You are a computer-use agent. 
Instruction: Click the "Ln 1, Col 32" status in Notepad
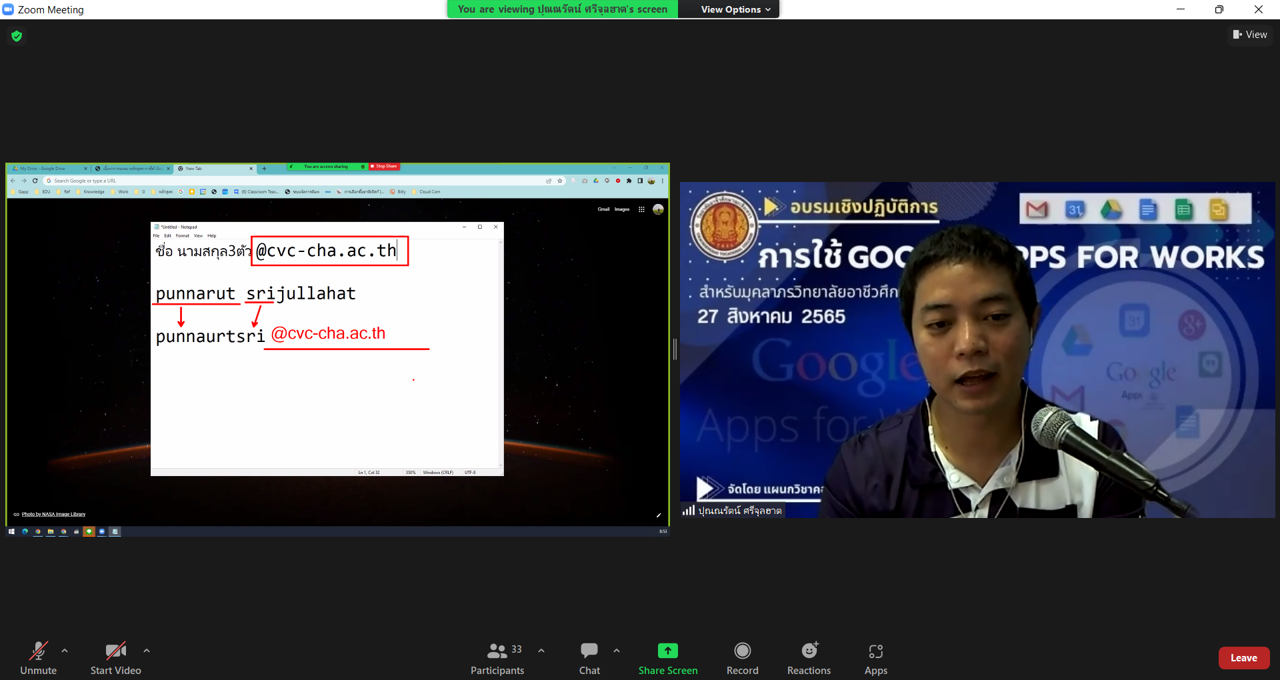(369, 472)
